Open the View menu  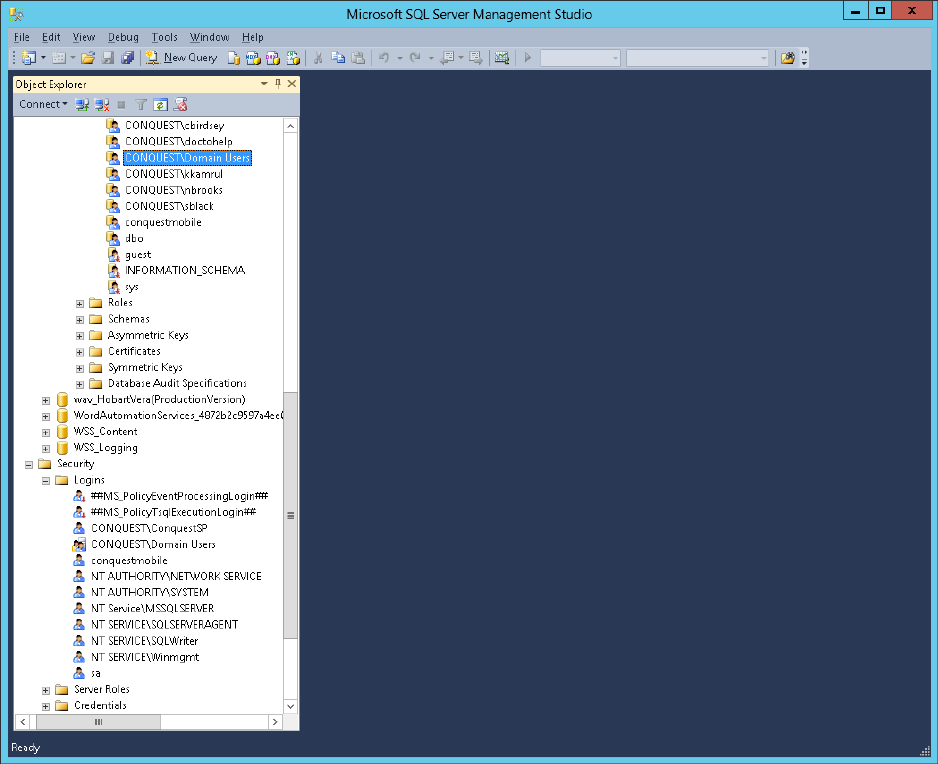click(84, 37)
